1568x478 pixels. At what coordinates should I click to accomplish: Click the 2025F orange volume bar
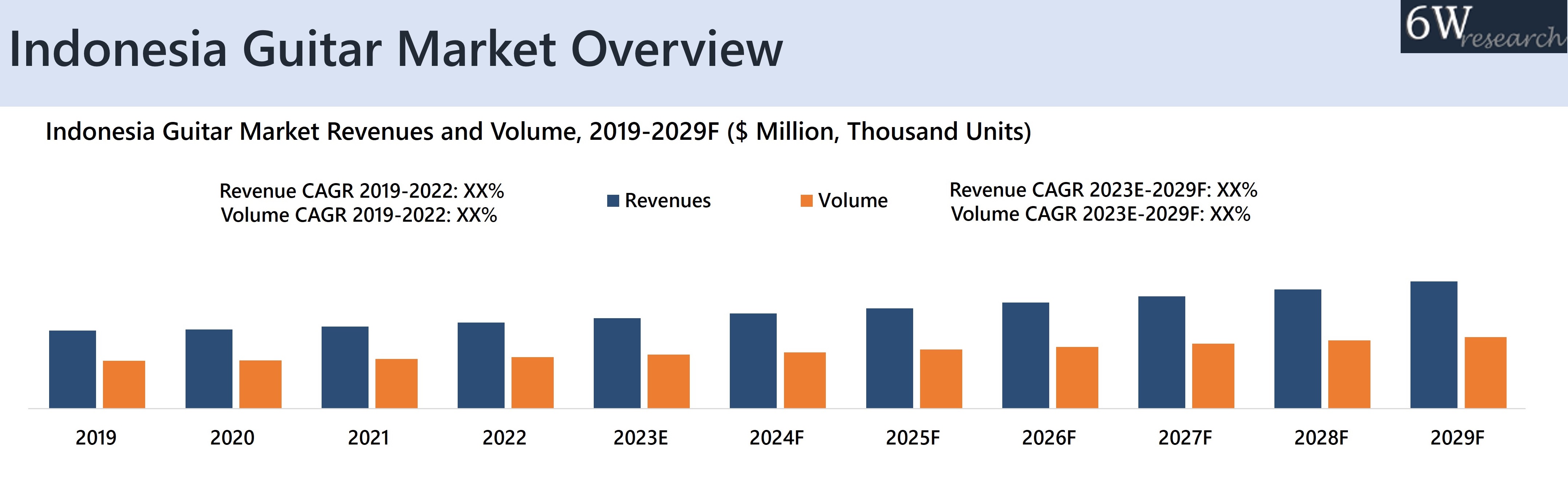941,379
